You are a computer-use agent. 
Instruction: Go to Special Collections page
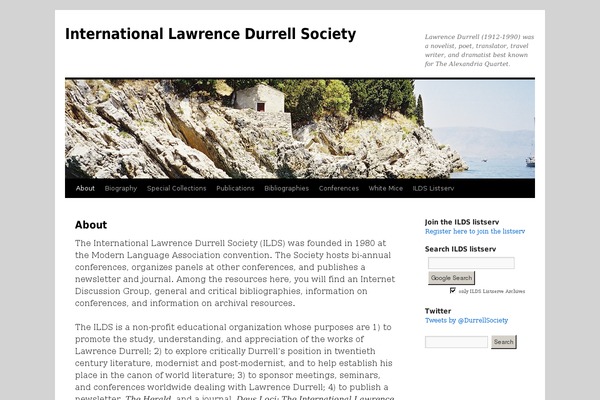click(x=176, y=188)
